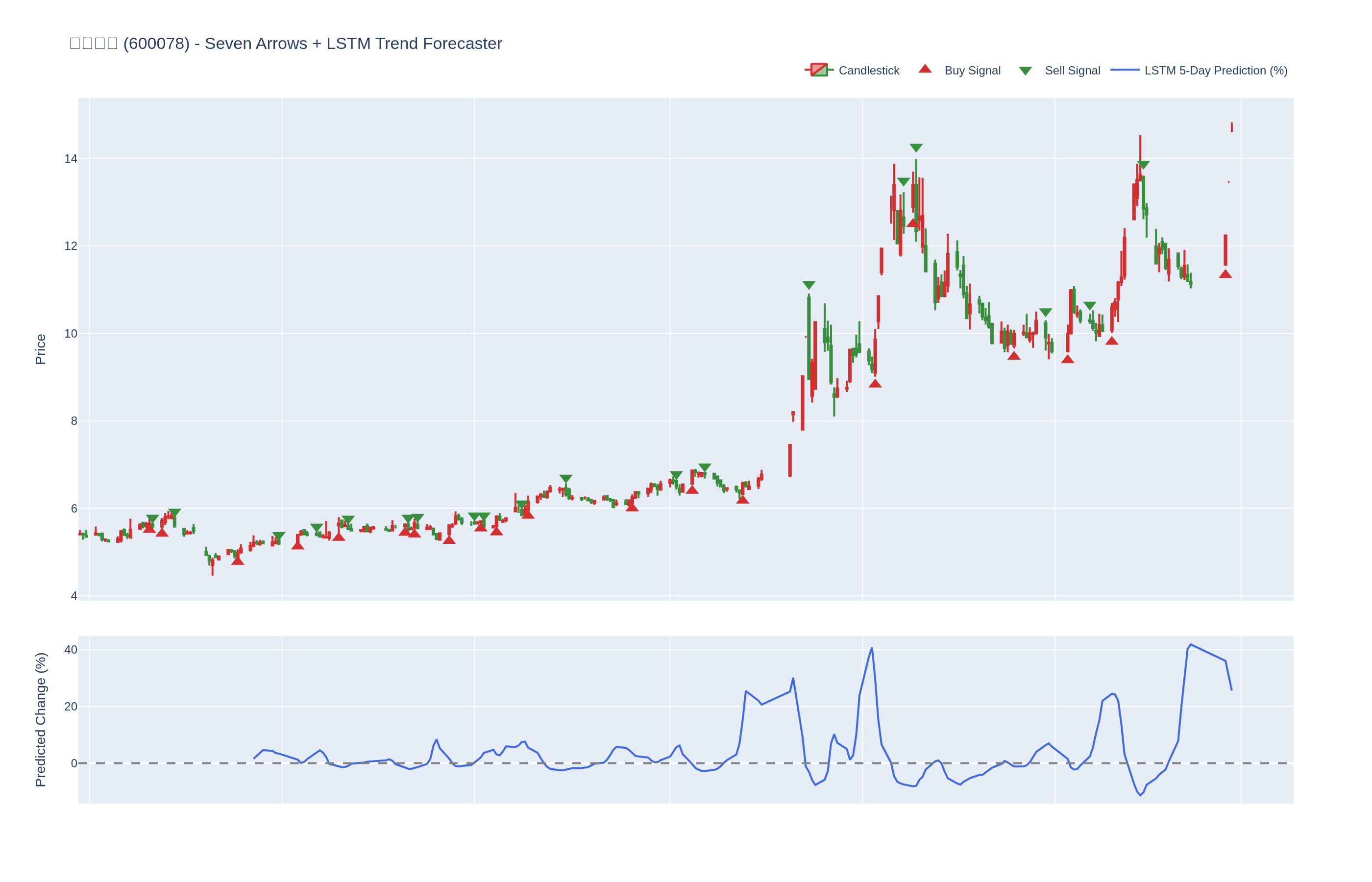Click the rightmost buy signal marker near price 11.4

tap(1225, 274)
